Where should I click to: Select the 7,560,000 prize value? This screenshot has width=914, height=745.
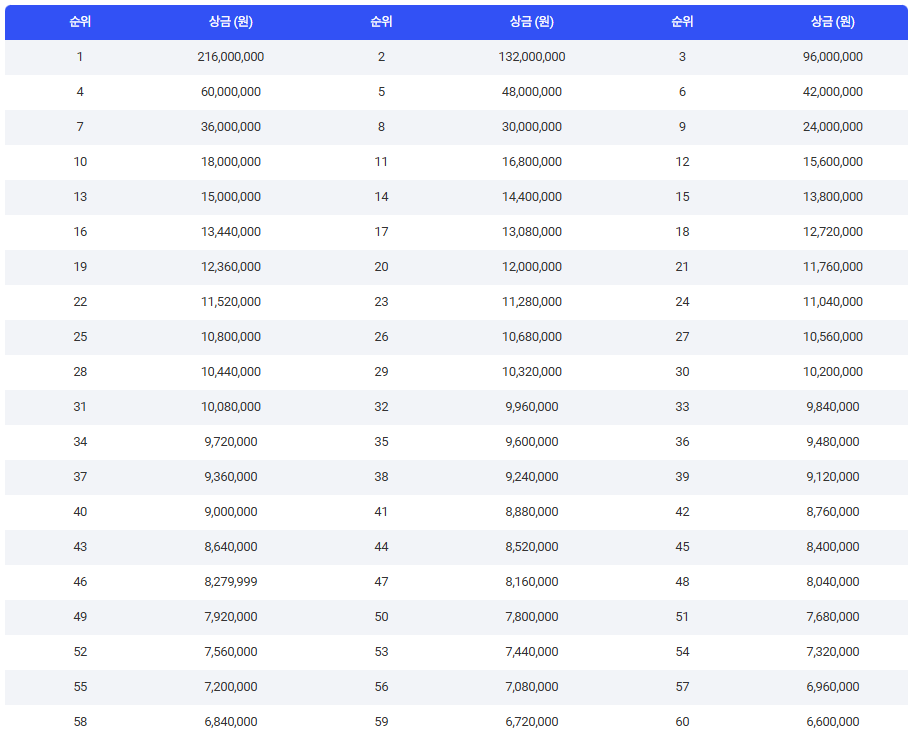pos(231,652)
